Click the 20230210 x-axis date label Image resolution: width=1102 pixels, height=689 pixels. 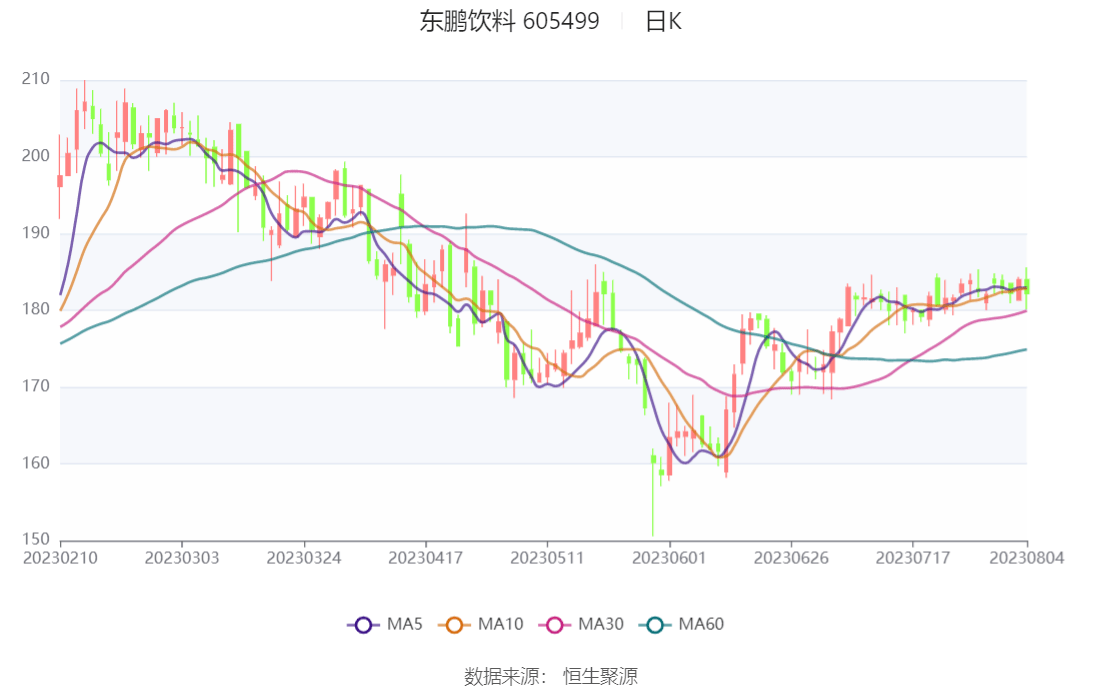[60, 557]
